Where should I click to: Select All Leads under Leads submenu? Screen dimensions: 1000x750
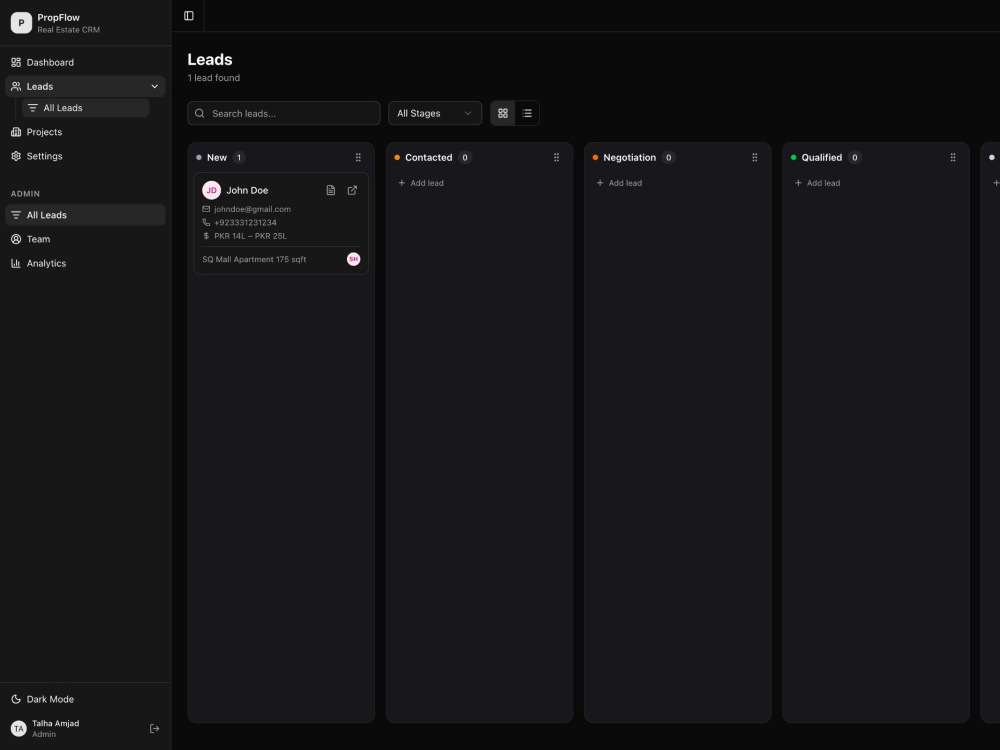pyautogui.click(x=85, y=108)
